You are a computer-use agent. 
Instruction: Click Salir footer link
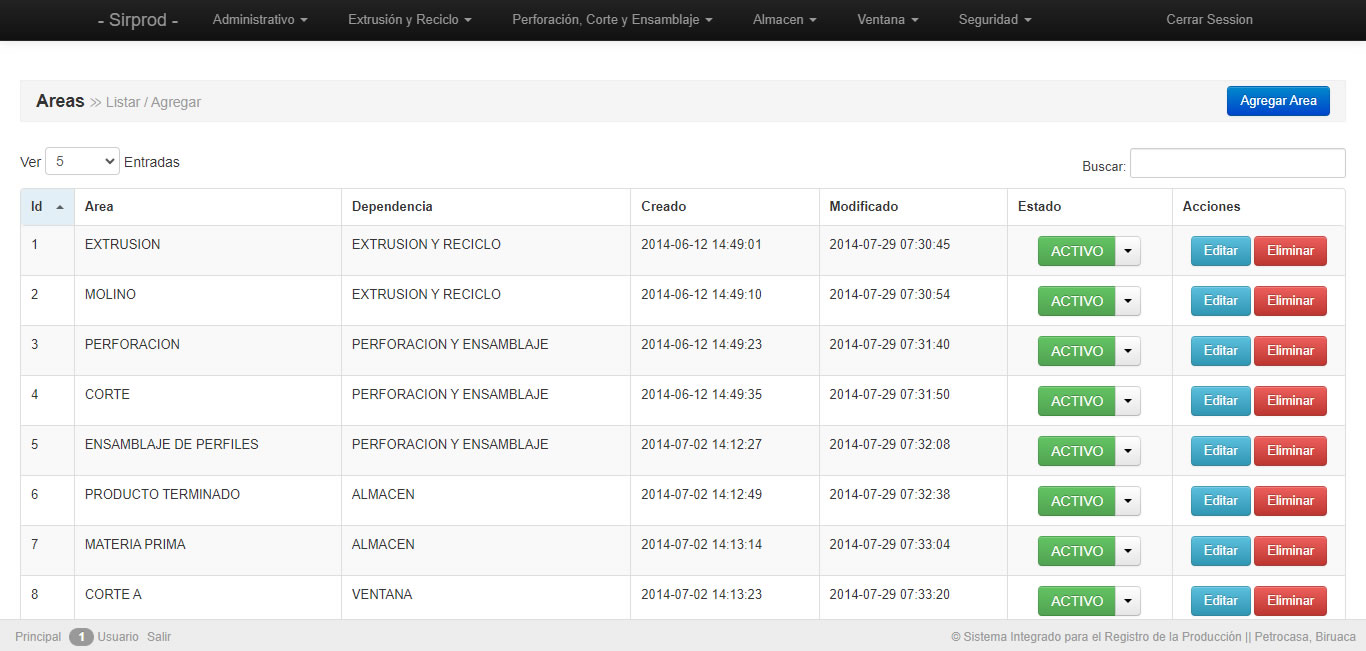pos(159,637)
